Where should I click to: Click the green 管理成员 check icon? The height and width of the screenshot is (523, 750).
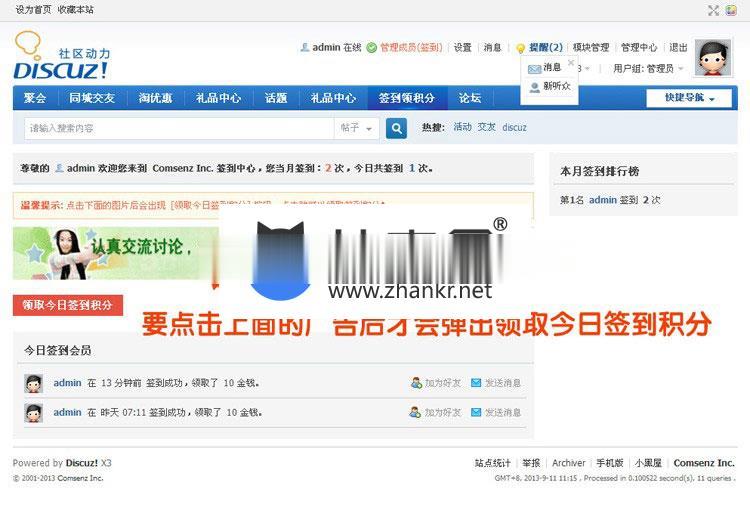[x=372, y=48]
